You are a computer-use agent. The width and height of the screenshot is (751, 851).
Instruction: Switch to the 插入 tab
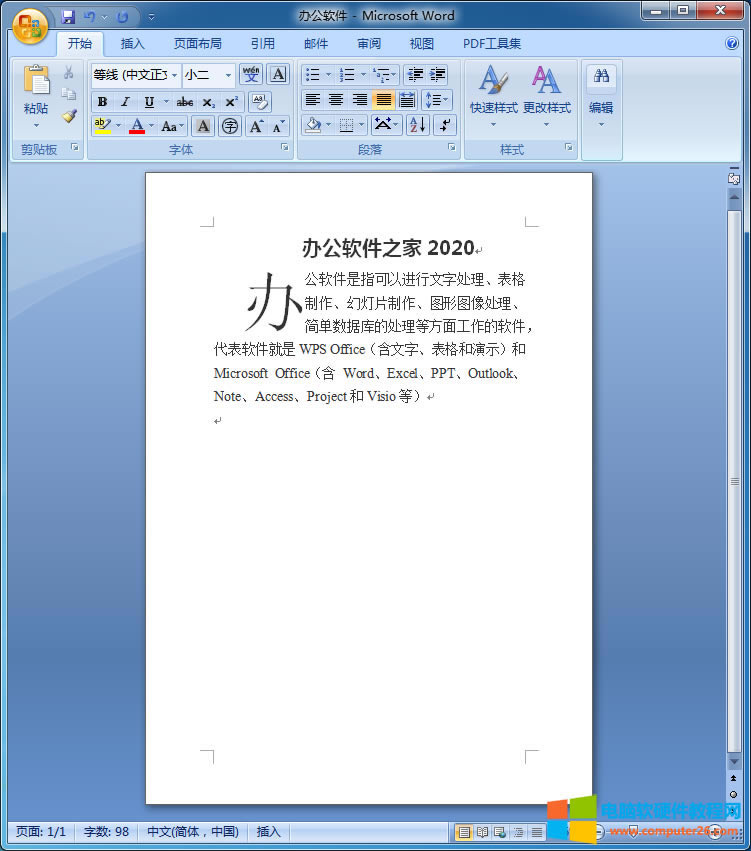pos(132,43)
